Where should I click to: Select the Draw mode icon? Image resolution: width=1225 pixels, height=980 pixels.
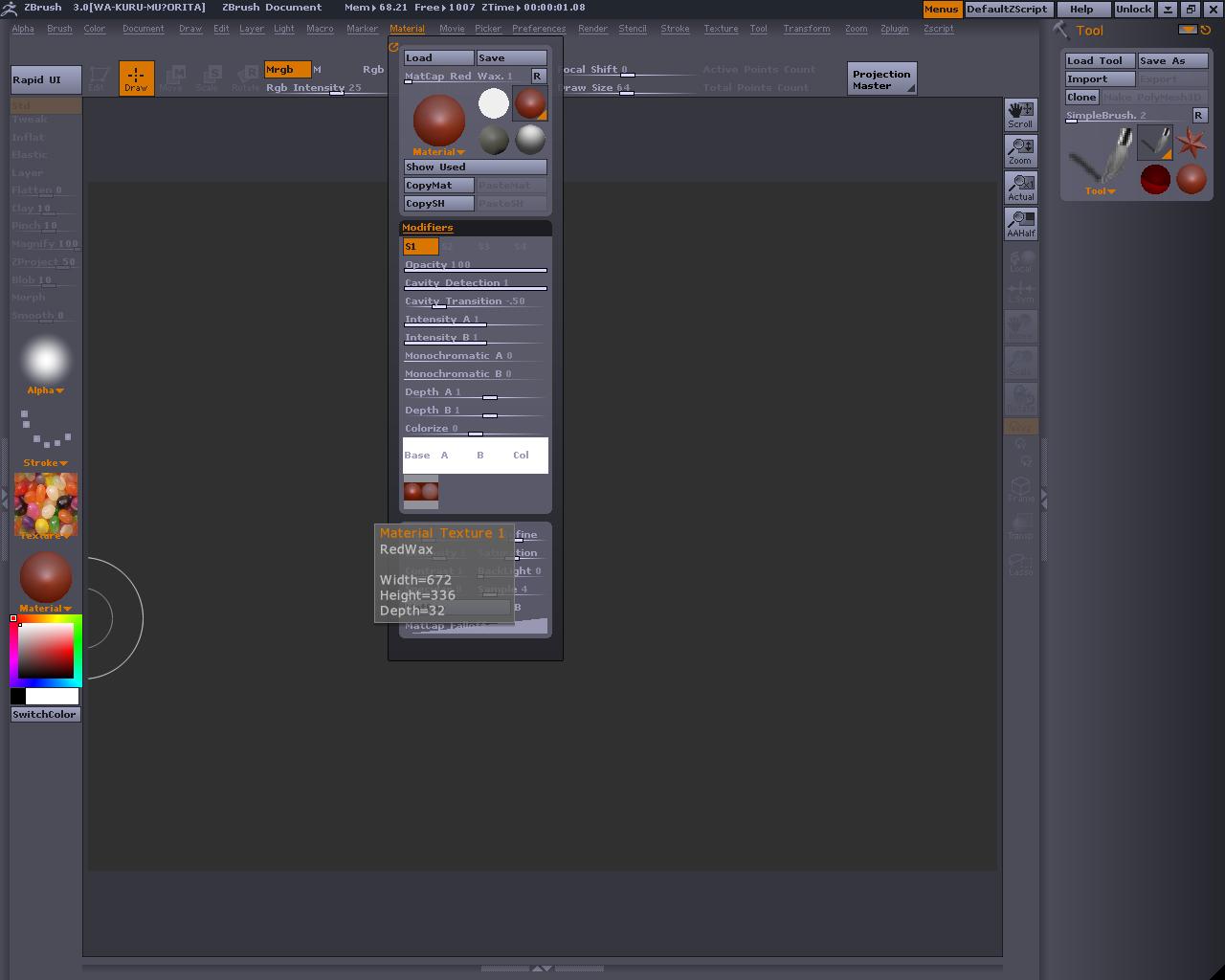coord(136,78)
